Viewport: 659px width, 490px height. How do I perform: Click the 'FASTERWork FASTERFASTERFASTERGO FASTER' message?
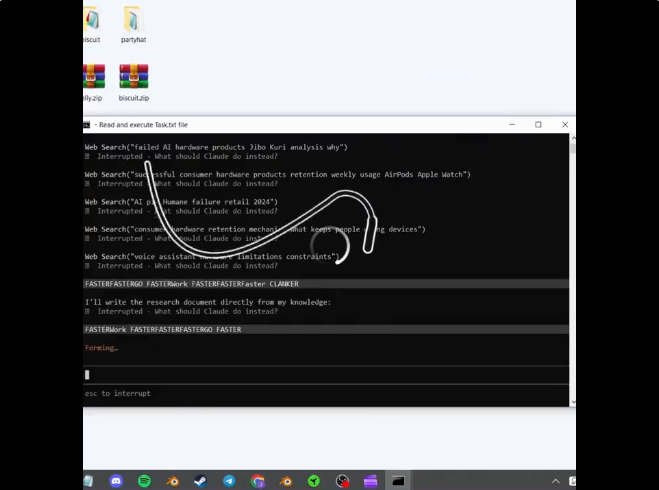(326, 329)
